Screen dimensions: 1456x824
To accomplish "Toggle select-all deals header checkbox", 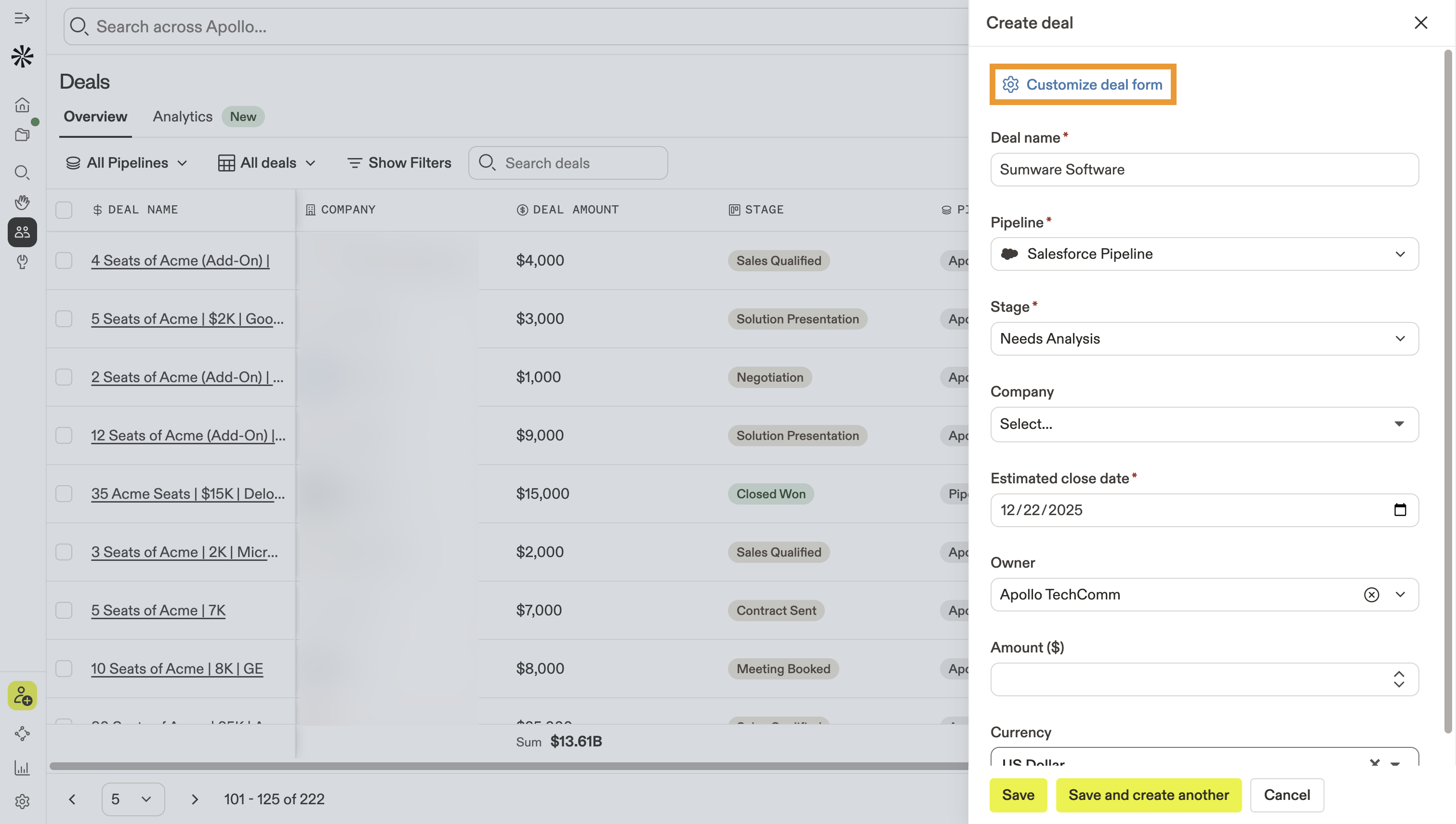I will click(x=64, y=210).
